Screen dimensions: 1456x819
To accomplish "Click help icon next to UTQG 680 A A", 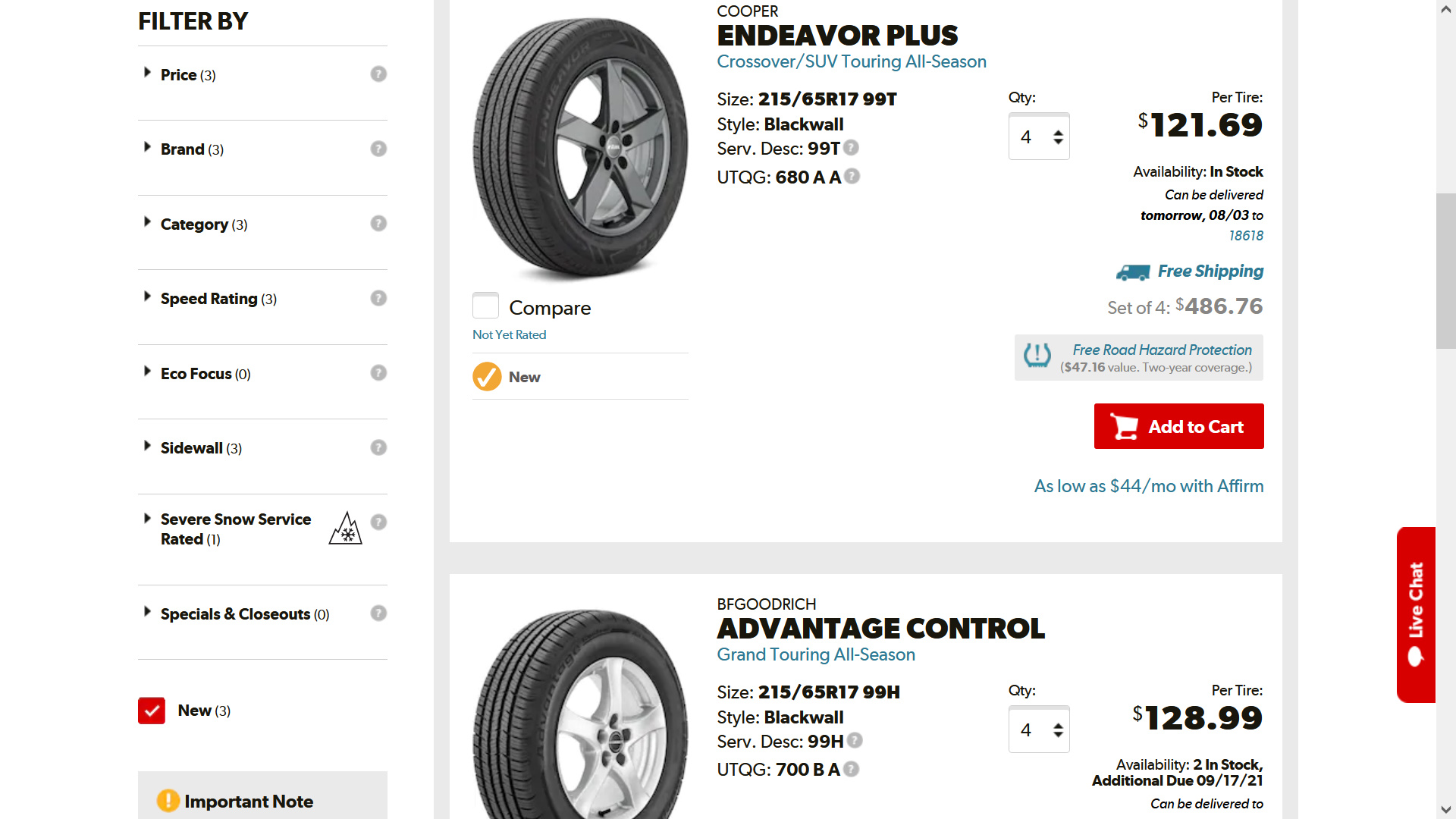I will [x=852, y=177].
